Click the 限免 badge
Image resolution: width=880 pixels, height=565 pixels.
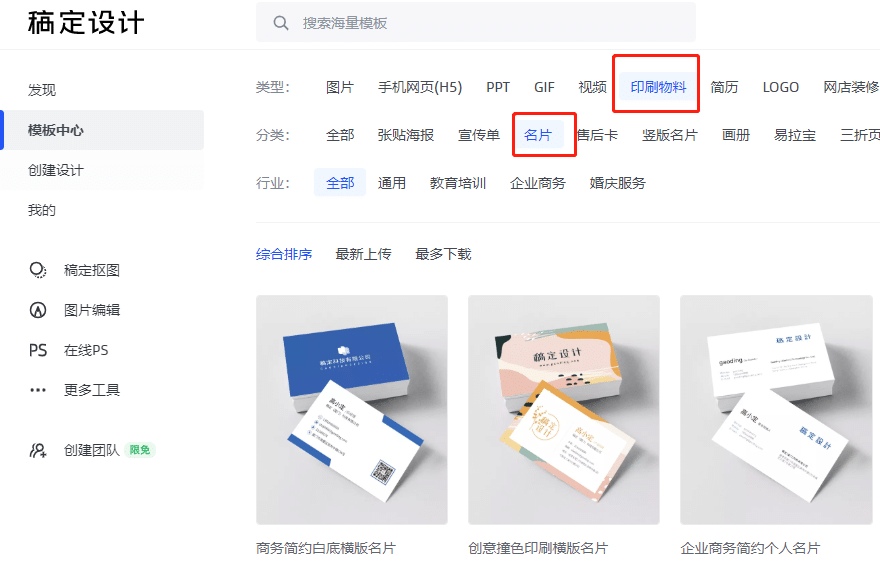tap(140, 451)
